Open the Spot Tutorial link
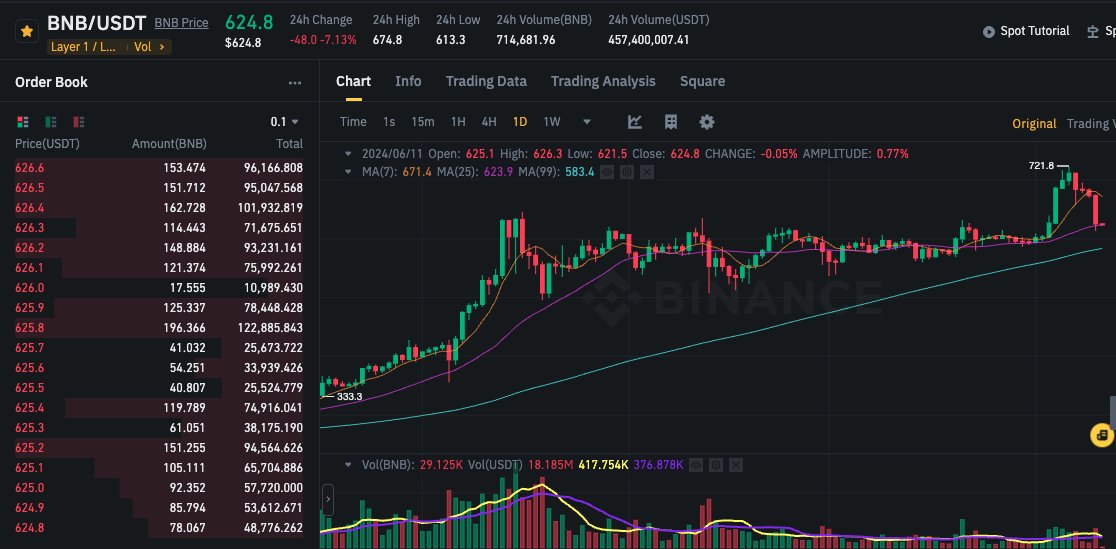Image resolution: width=1116 pixels, height=549 pixels. tap(1035, 31)
